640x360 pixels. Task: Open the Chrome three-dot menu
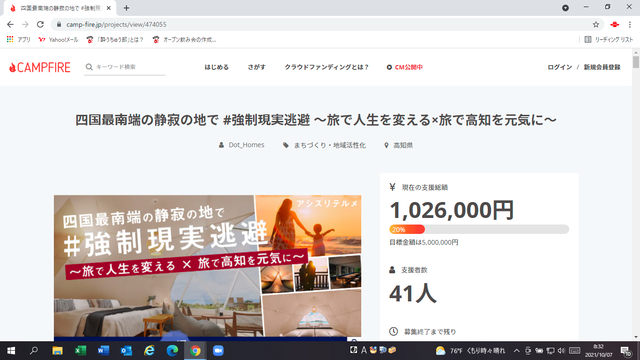[630, 24]
